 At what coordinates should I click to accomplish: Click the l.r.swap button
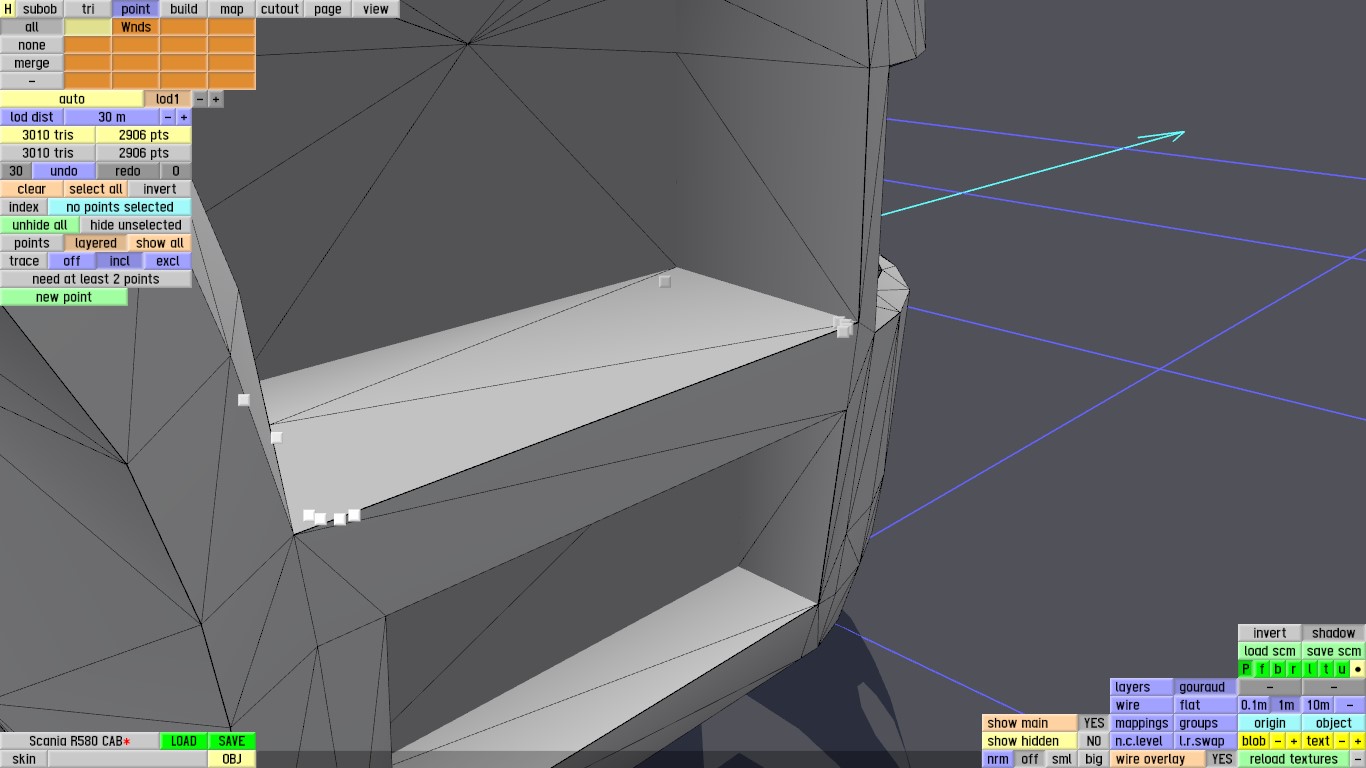pos(1206,741)
